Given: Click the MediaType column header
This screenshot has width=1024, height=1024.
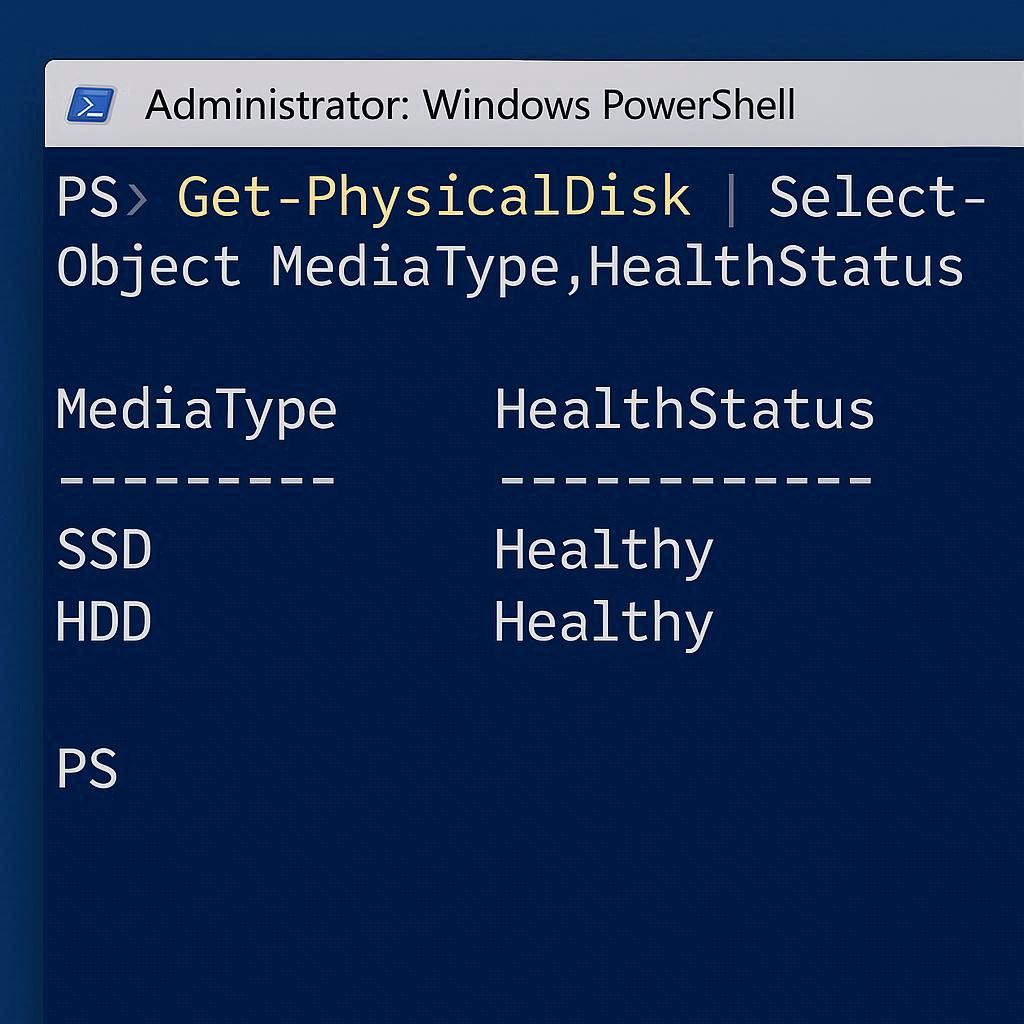Looking at the screenshot, I should pos(196,410).
